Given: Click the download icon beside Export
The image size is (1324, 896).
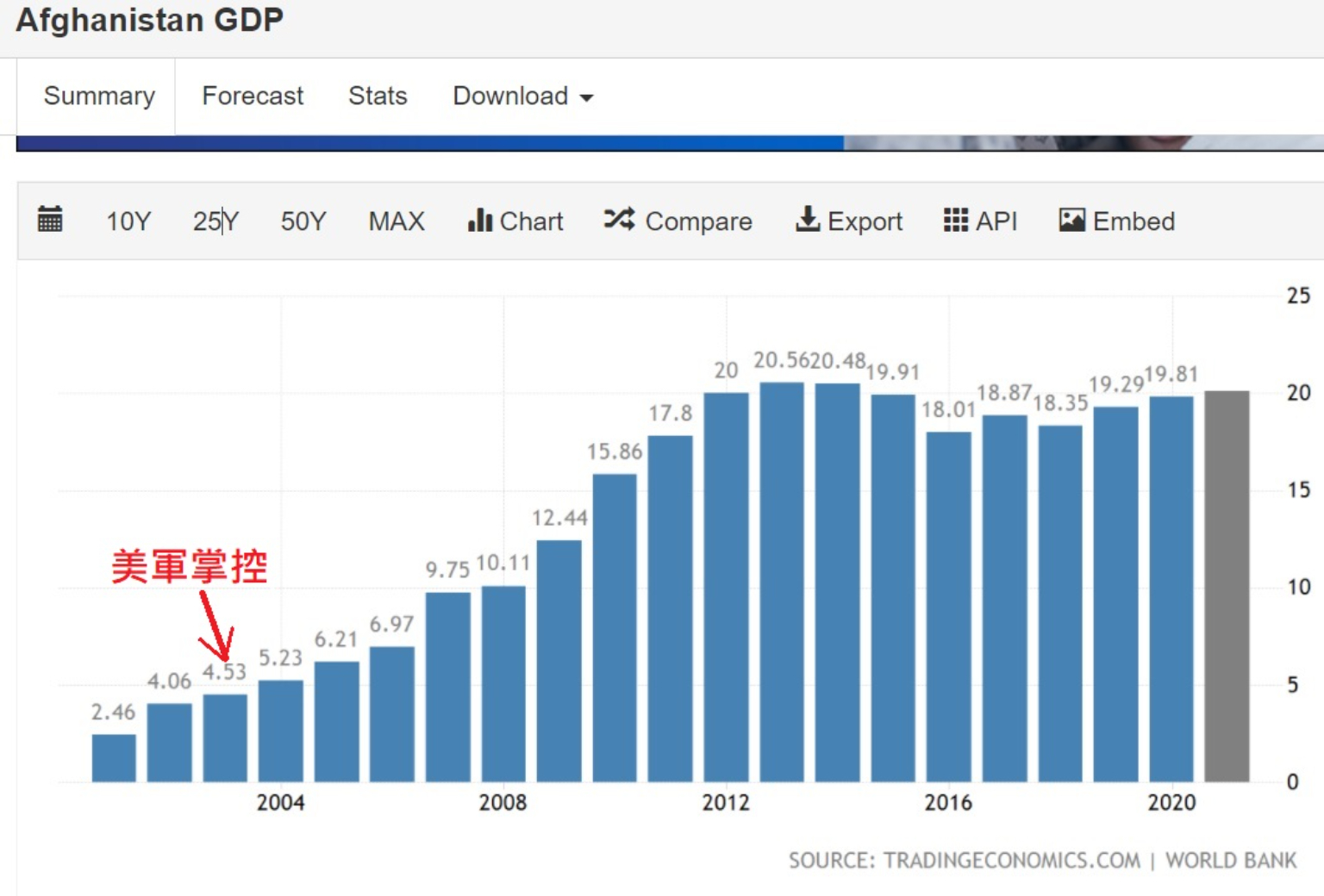Looking at the screenshot, I should coord(807,220).
